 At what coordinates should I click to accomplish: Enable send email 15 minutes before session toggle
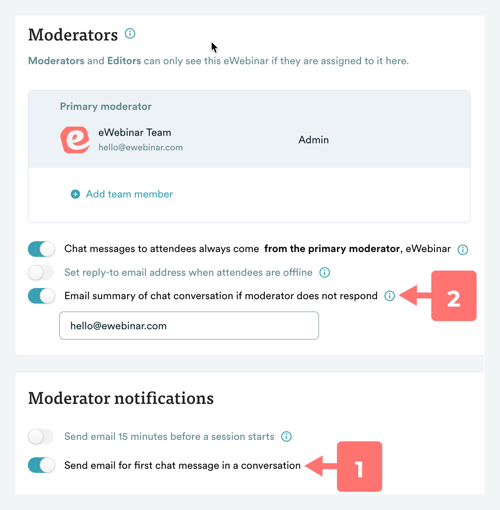pos(41,437)
